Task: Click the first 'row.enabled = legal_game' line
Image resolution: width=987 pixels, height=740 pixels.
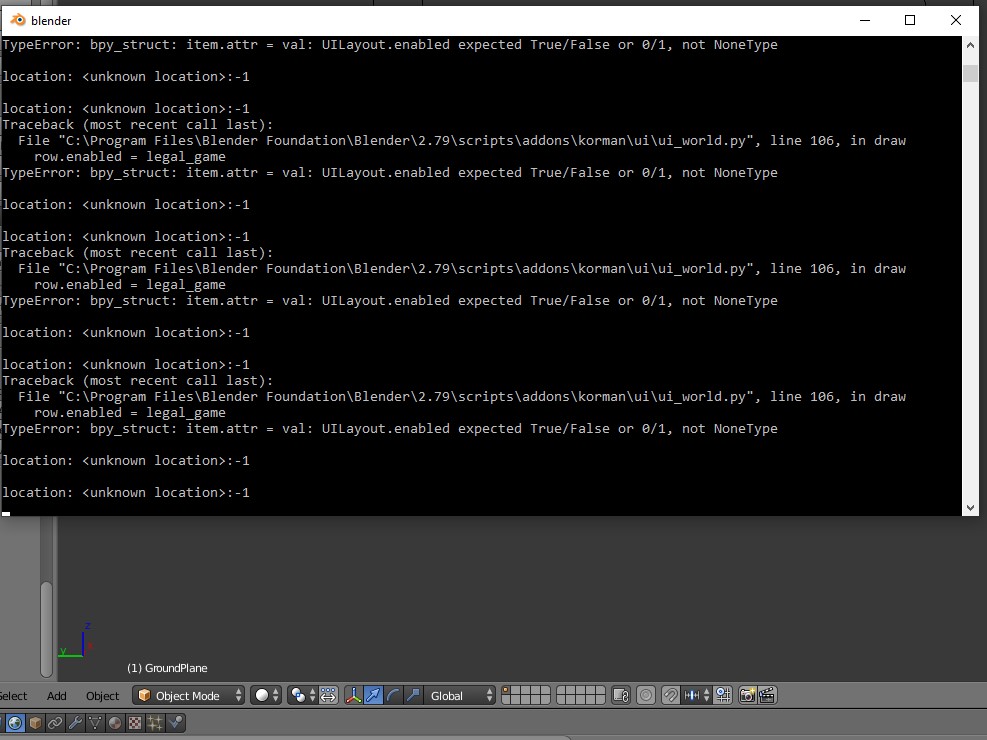Action: [x=130, y=157]
